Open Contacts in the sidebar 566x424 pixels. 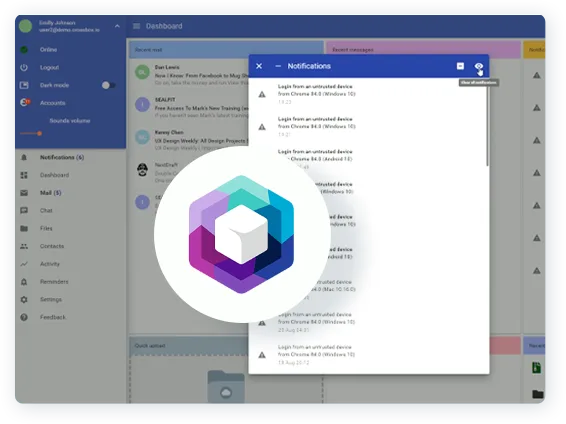click(52, 246)
